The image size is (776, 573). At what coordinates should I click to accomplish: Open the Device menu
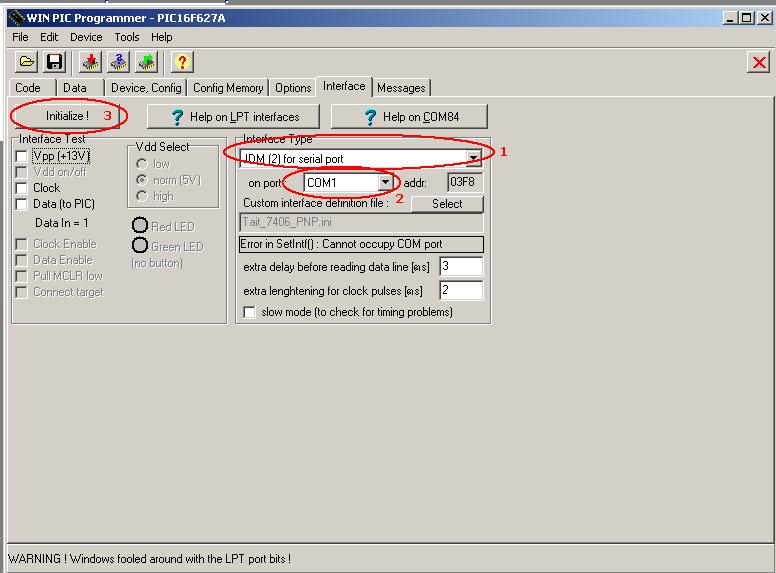pyautogui.click(x=86, y=37)
